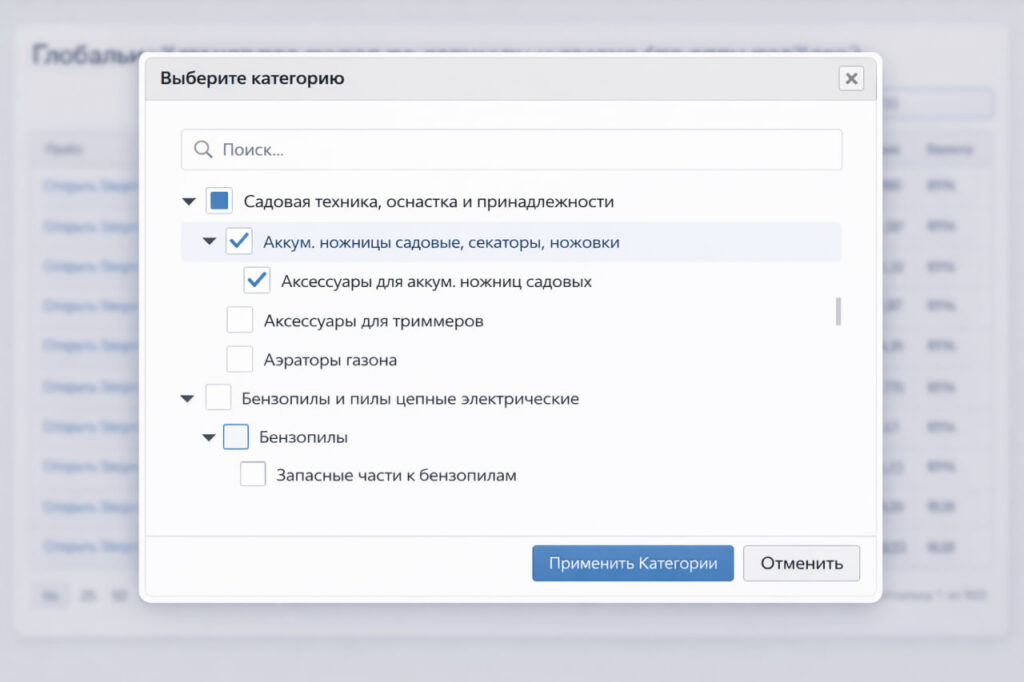Collapse the Садовая техника tree arrow
1024x682 pixels.
pyautogui.click(x=189, y=202)
